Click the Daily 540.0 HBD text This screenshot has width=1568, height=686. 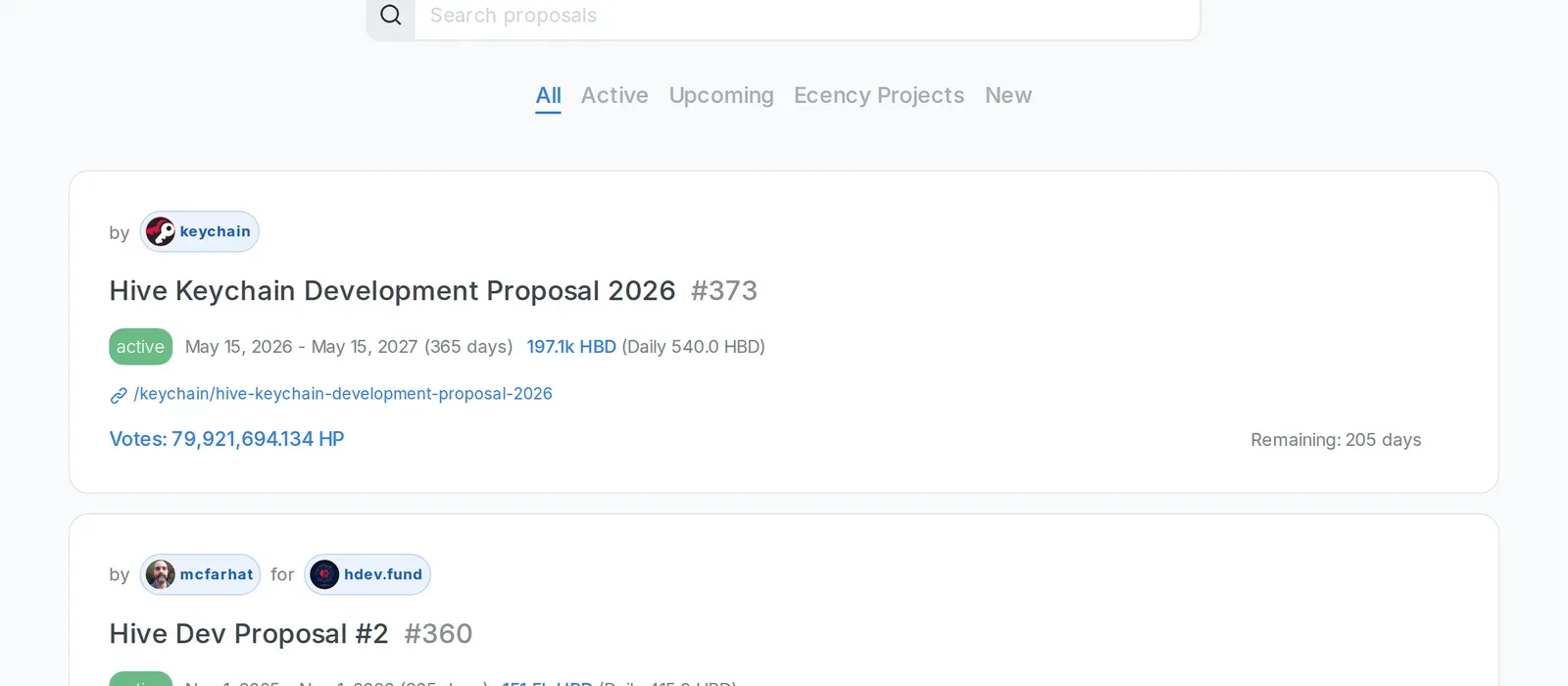694,347
